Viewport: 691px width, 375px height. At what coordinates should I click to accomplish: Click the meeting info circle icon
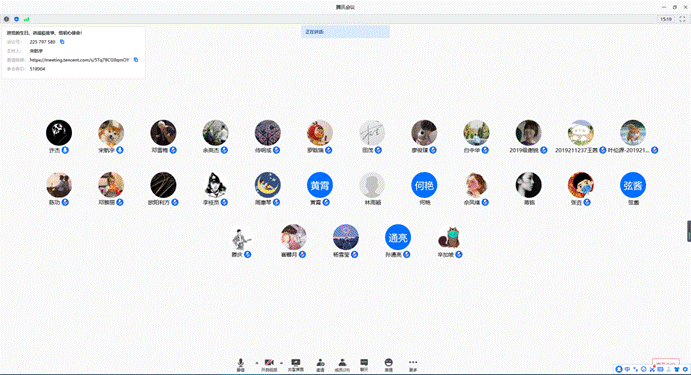click(x=7, y=19)
